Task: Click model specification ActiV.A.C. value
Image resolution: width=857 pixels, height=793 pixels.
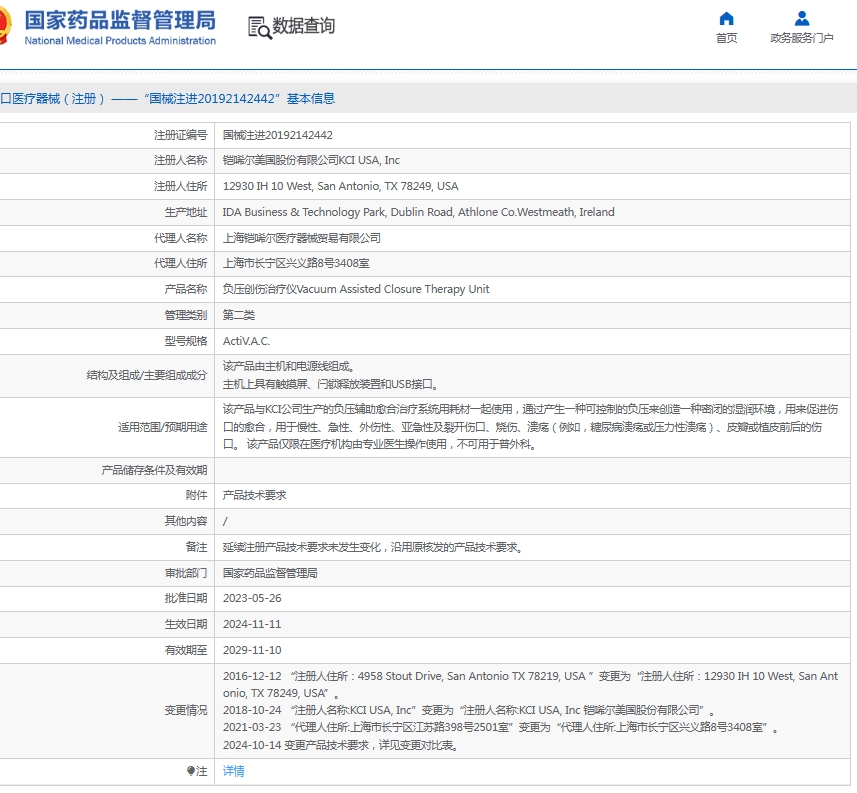Action: [246, 341]
